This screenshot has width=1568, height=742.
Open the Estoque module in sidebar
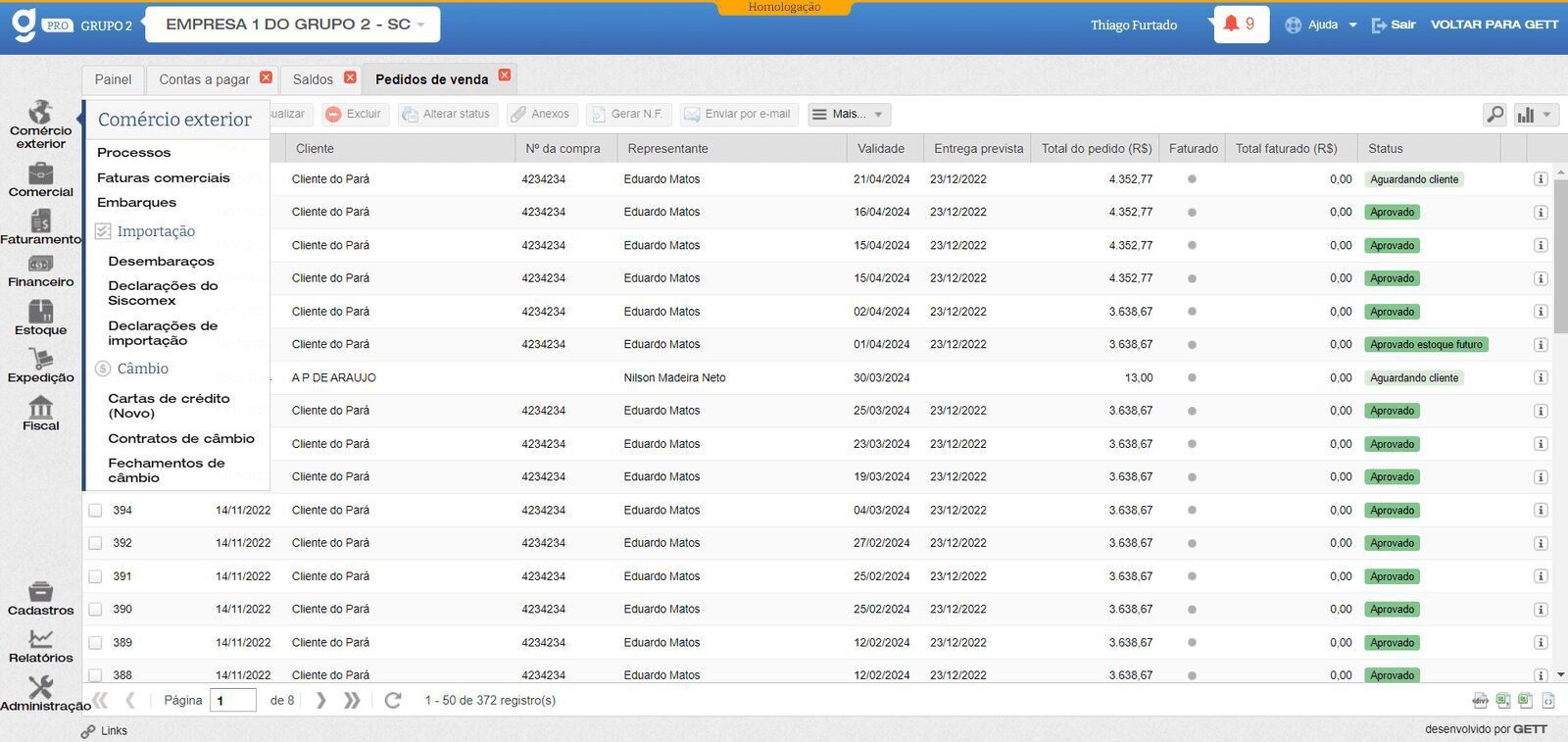40,318
